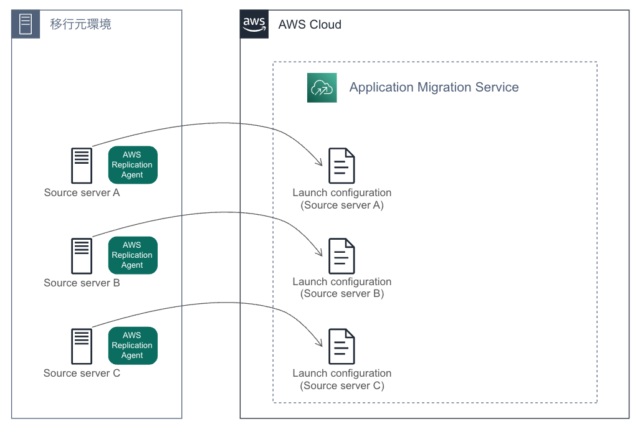This screenshot has height=429, width=640.
Task: Click the "Source server B" label
Action: [82, 283]
